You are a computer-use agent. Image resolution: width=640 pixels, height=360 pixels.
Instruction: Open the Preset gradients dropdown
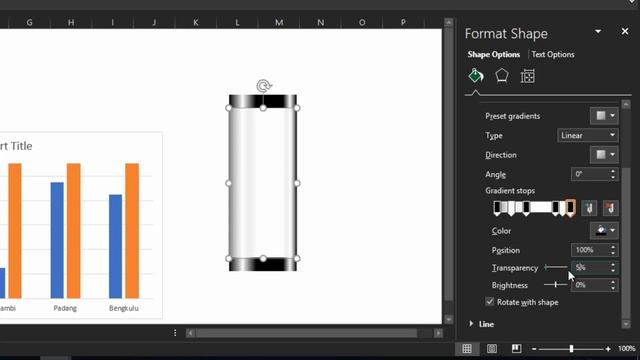(604, 116)
